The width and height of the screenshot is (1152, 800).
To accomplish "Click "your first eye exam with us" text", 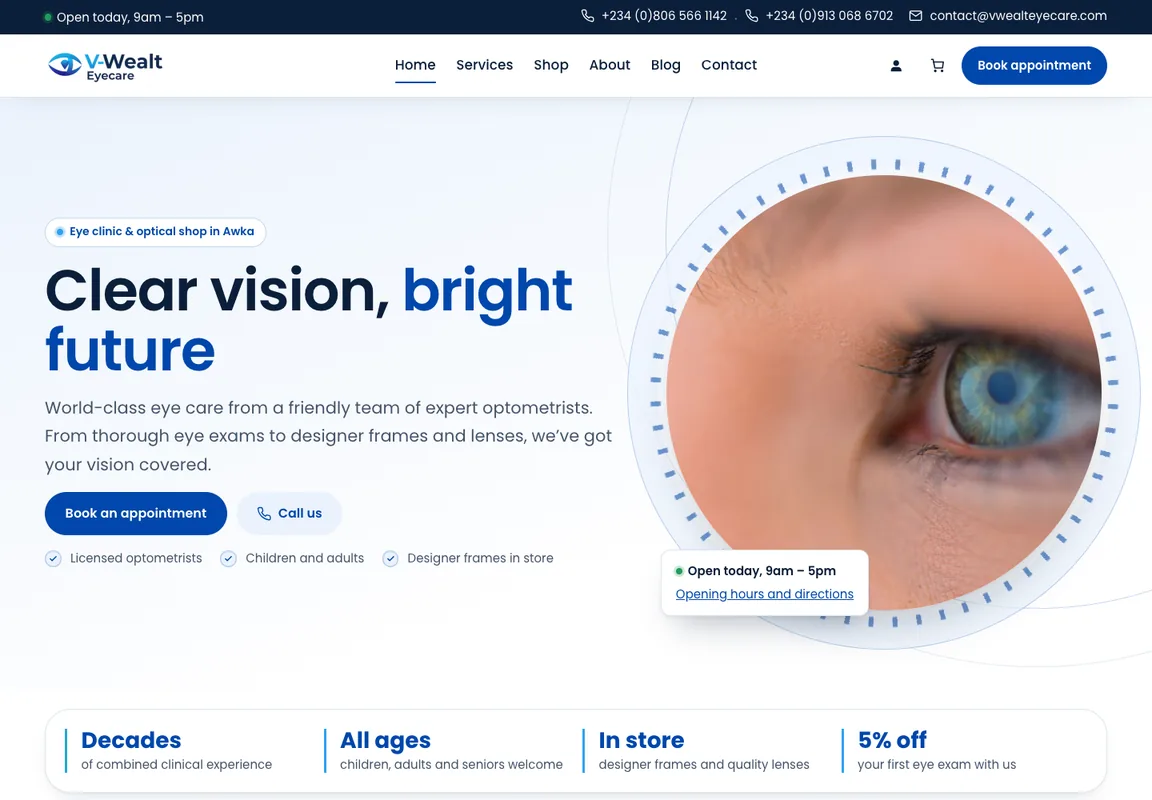I will click(937, 764).
